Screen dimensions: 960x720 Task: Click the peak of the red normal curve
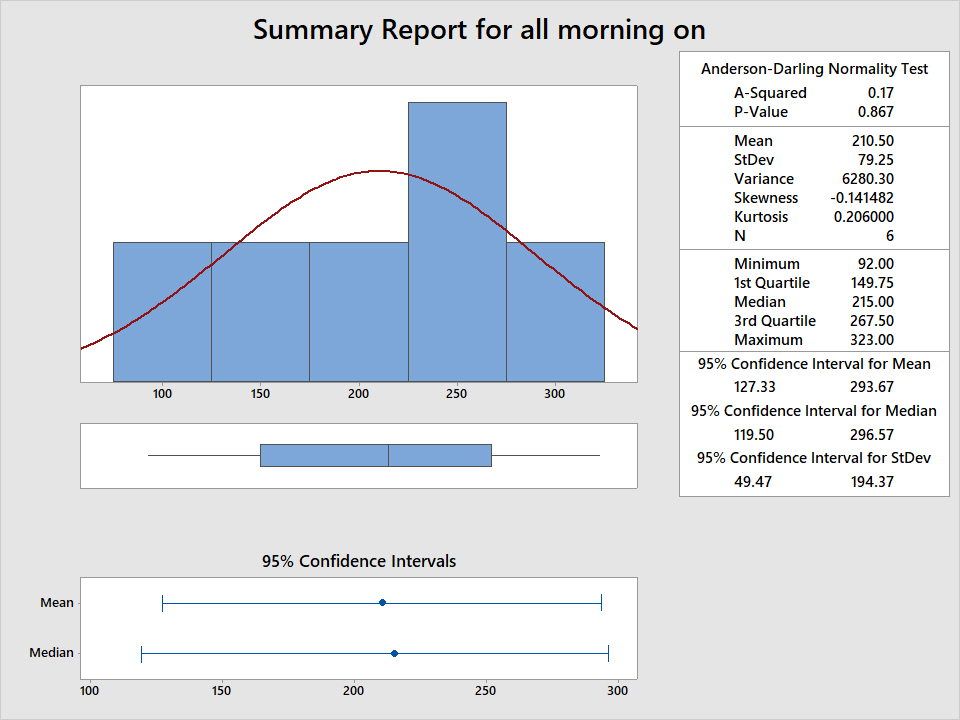pos(380,171)
